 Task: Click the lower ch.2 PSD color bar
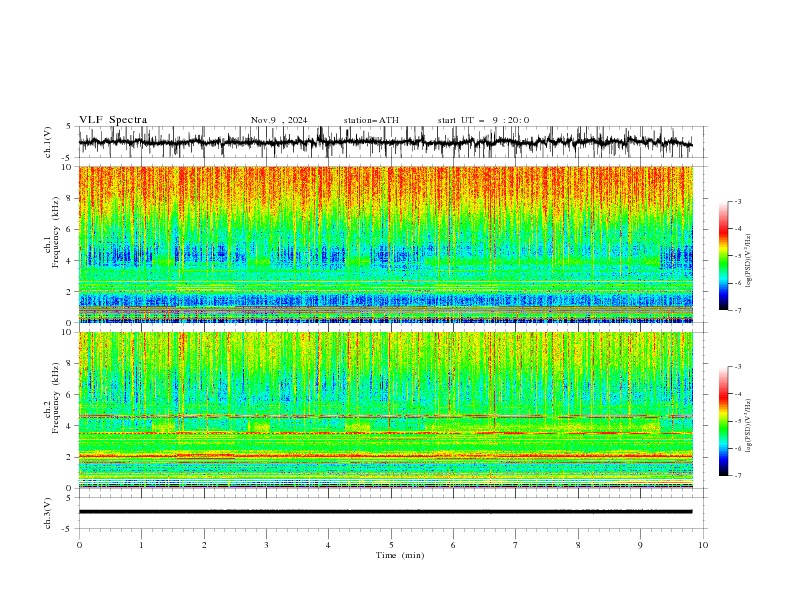pyautogui.click(x=723, y=421)
